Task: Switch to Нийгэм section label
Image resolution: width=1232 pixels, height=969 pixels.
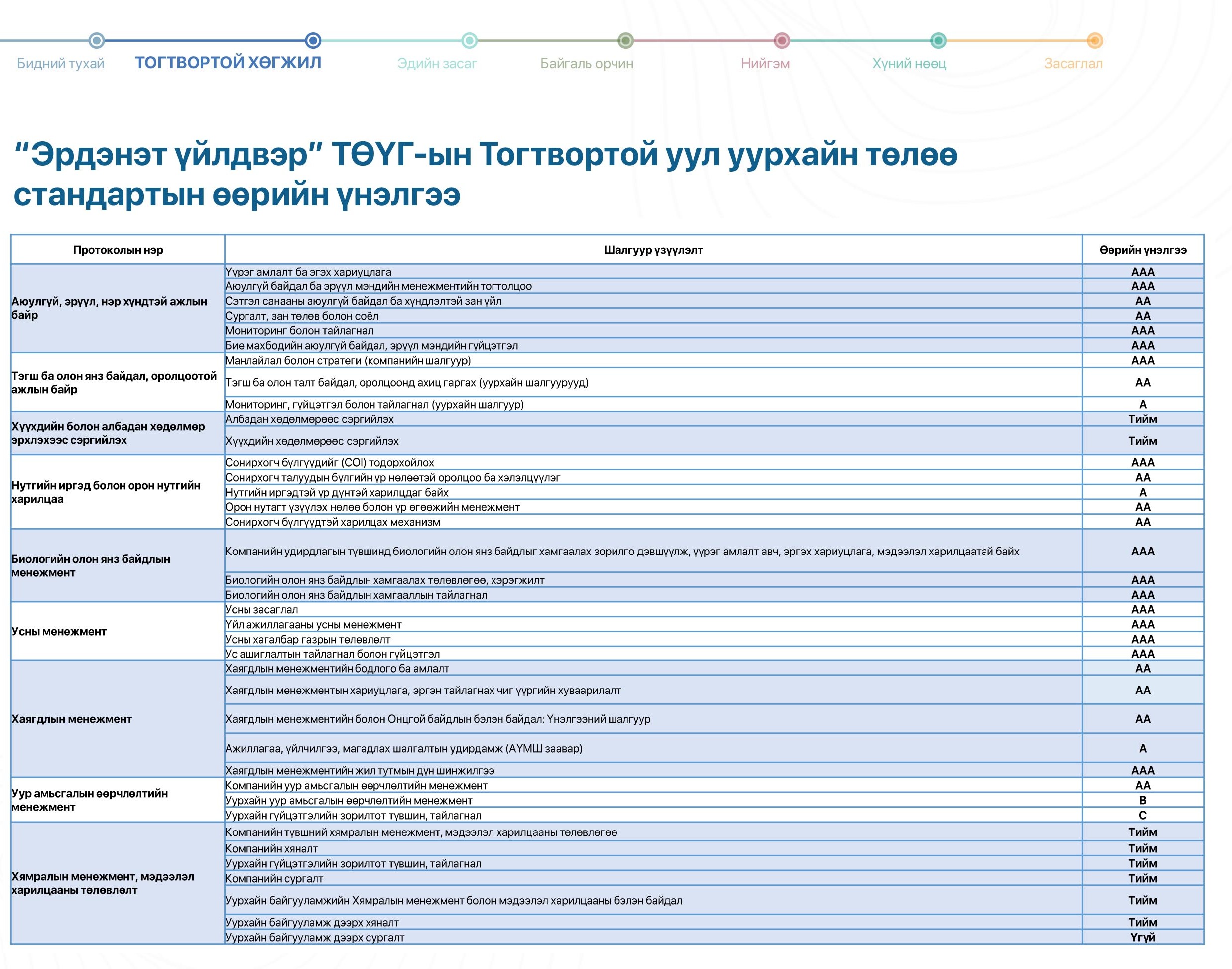Action: click(765, 64)
